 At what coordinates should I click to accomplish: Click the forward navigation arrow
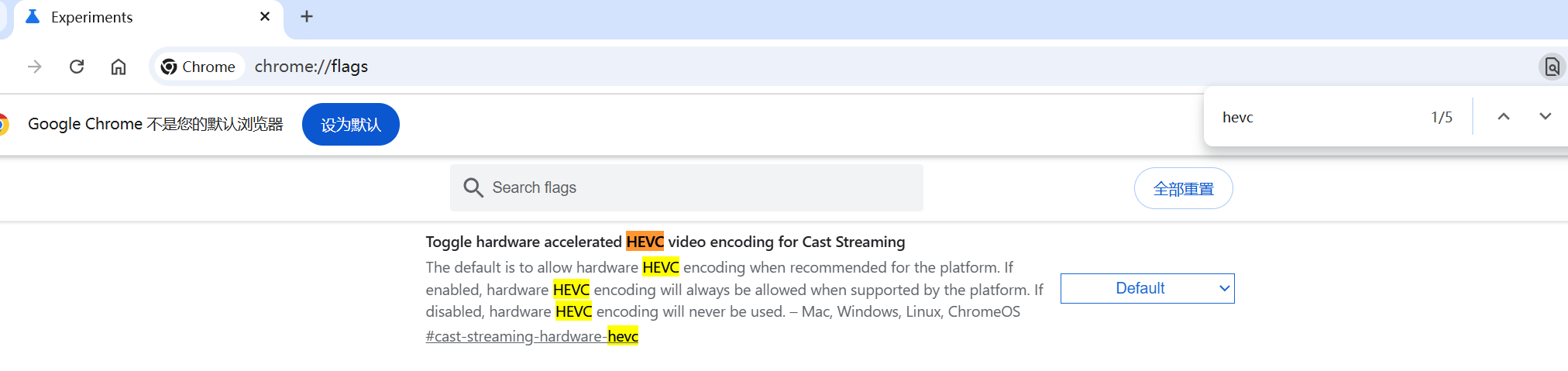click(35, 67)
